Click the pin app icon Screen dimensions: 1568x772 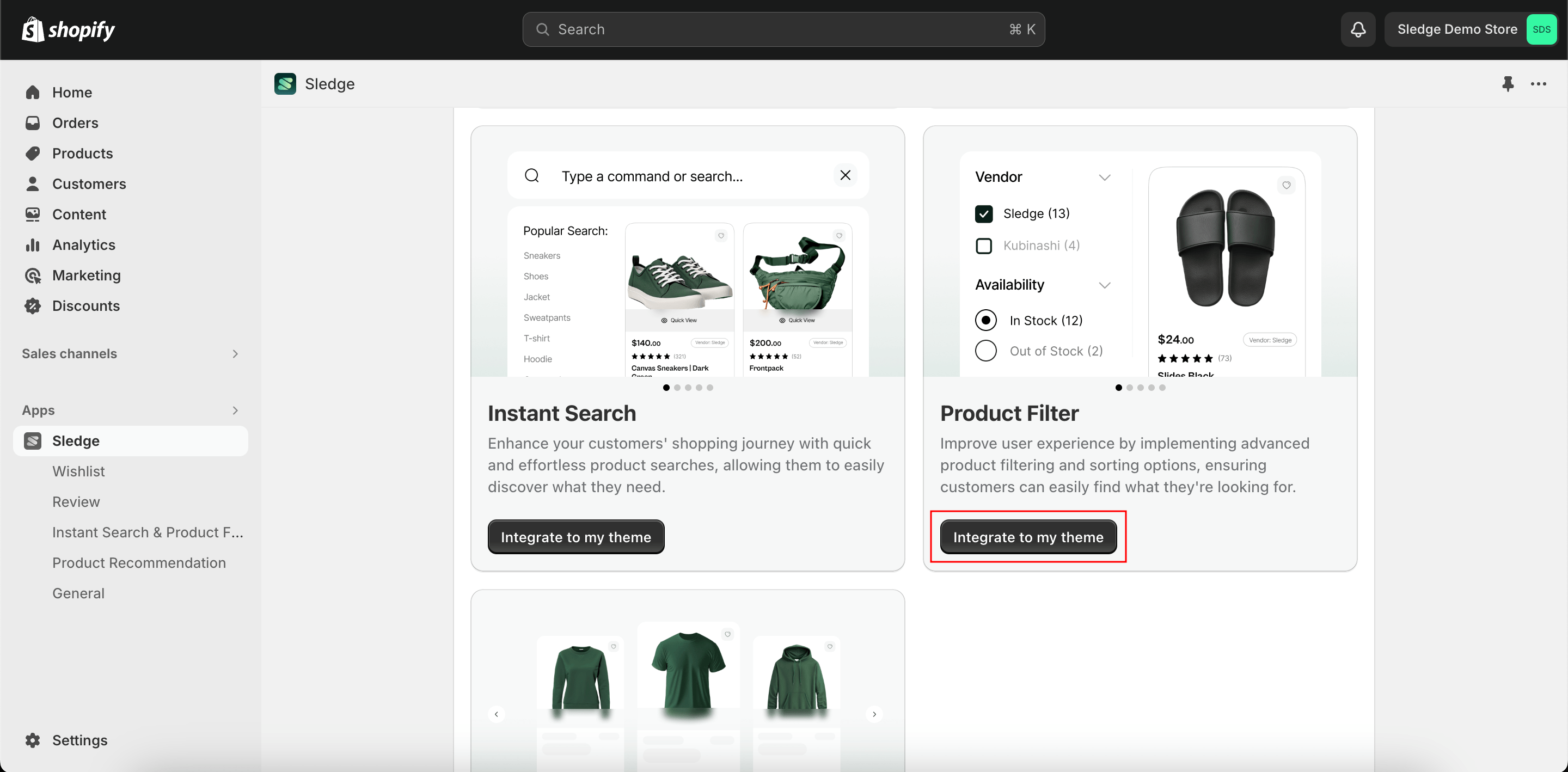tap(1508, 83)
